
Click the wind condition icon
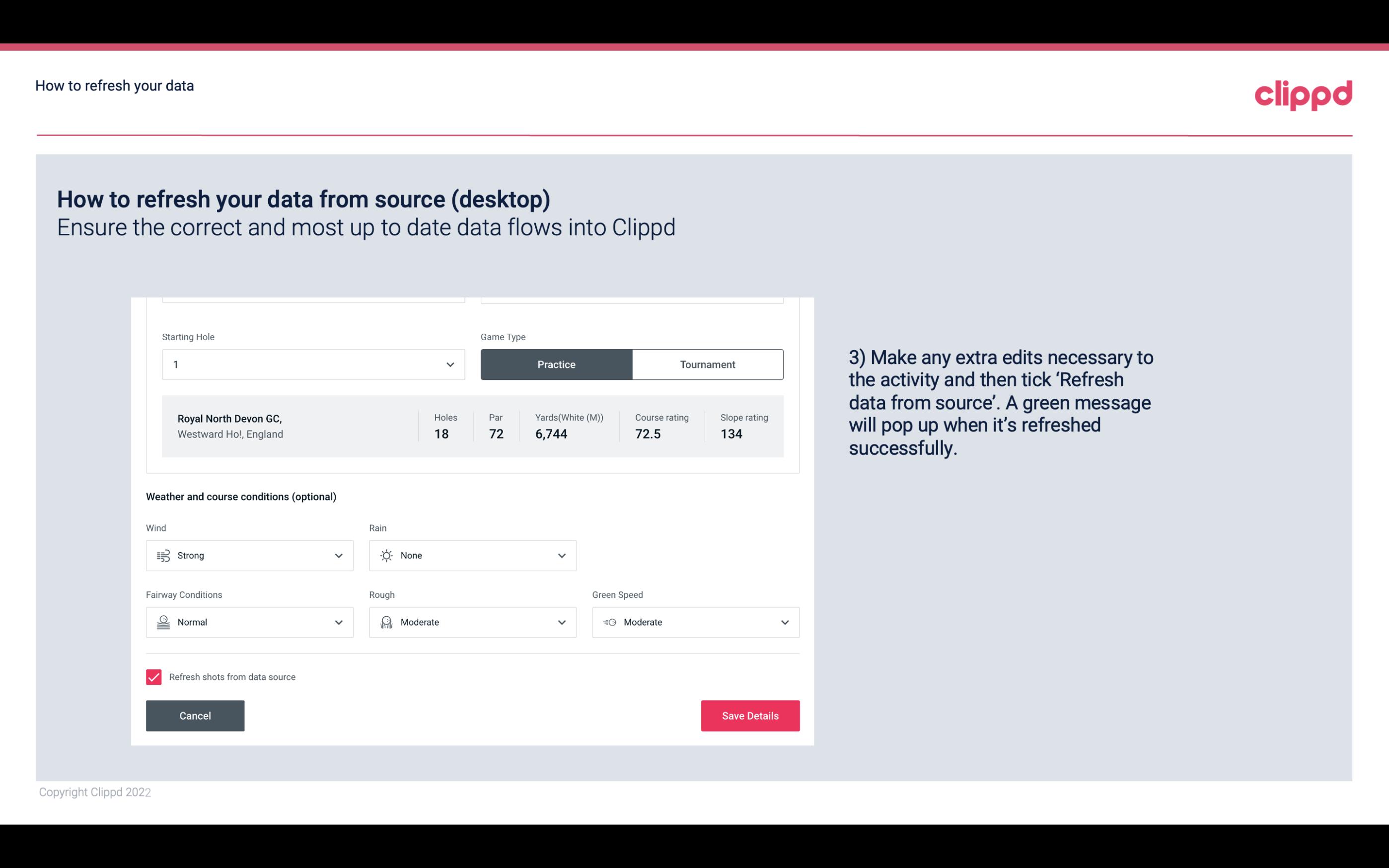(x=163, y=555)
